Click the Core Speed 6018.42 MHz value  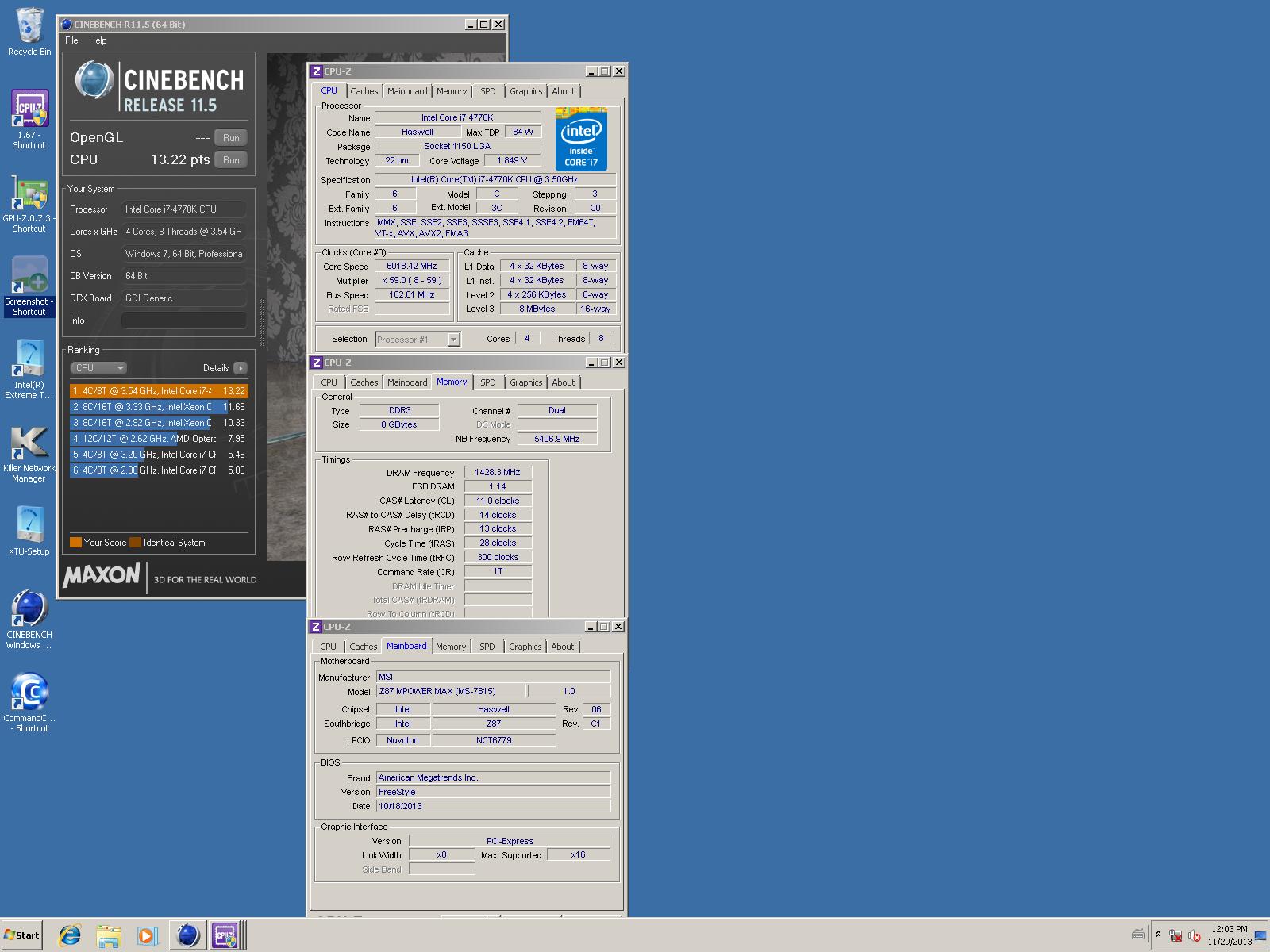coord(412,267)
